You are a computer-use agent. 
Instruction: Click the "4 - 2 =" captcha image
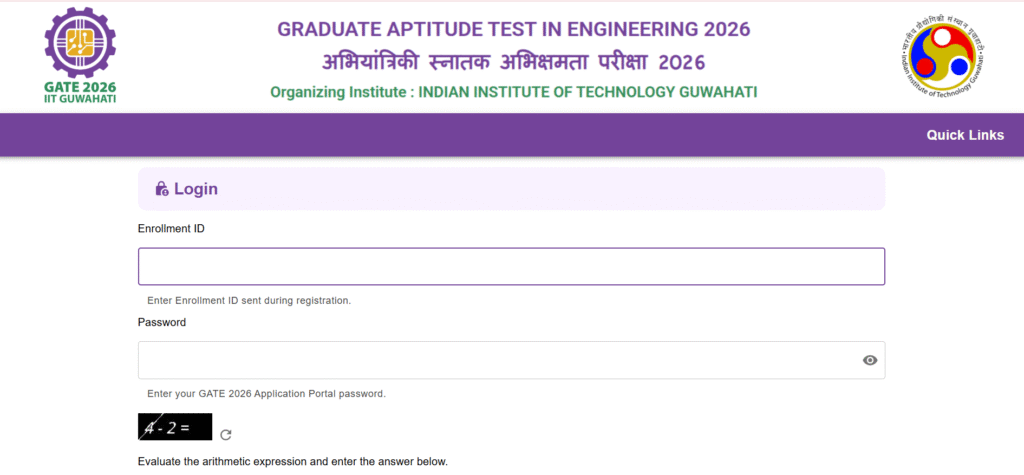point(175,427)
